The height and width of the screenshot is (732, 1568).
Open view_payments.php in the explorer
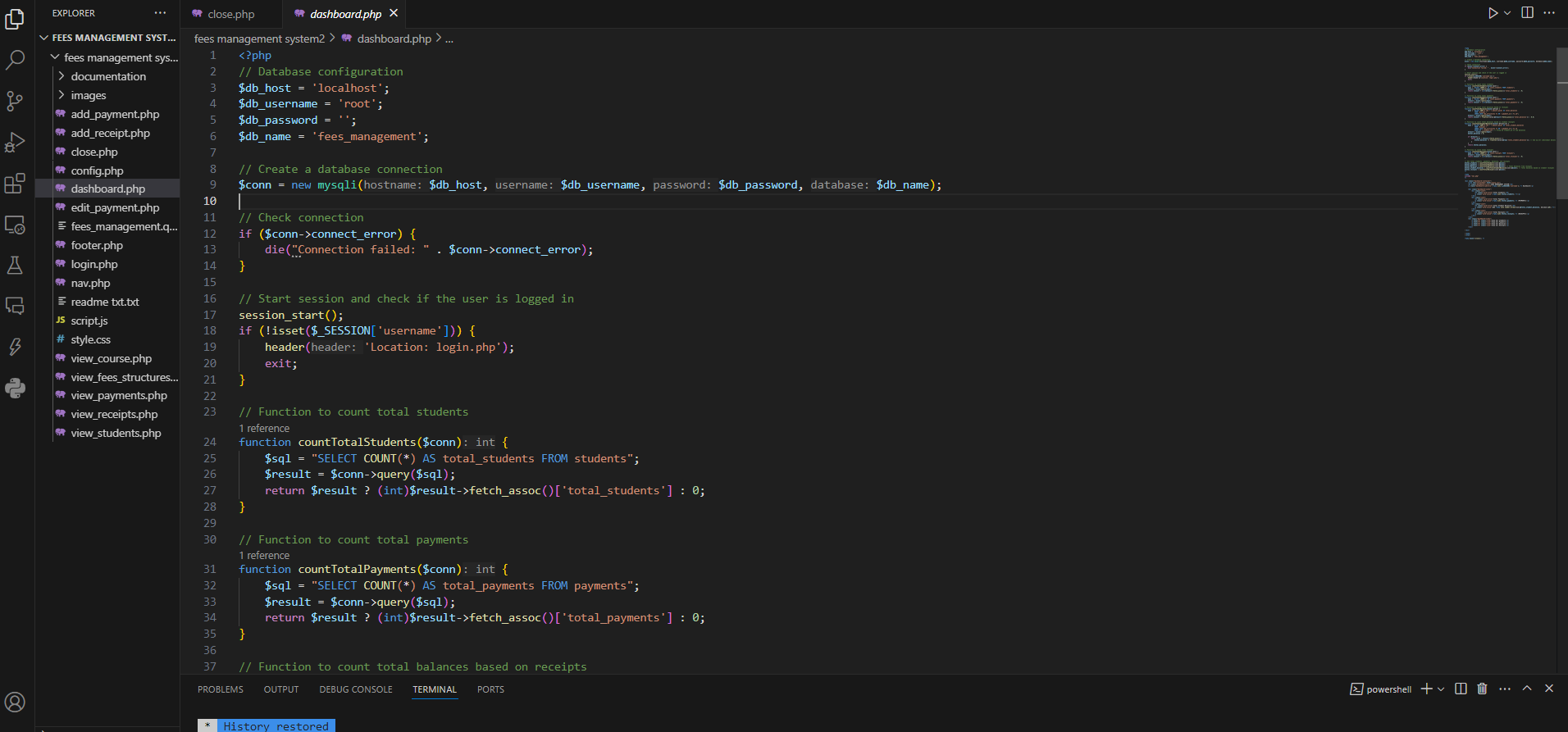tap(107, 395)
